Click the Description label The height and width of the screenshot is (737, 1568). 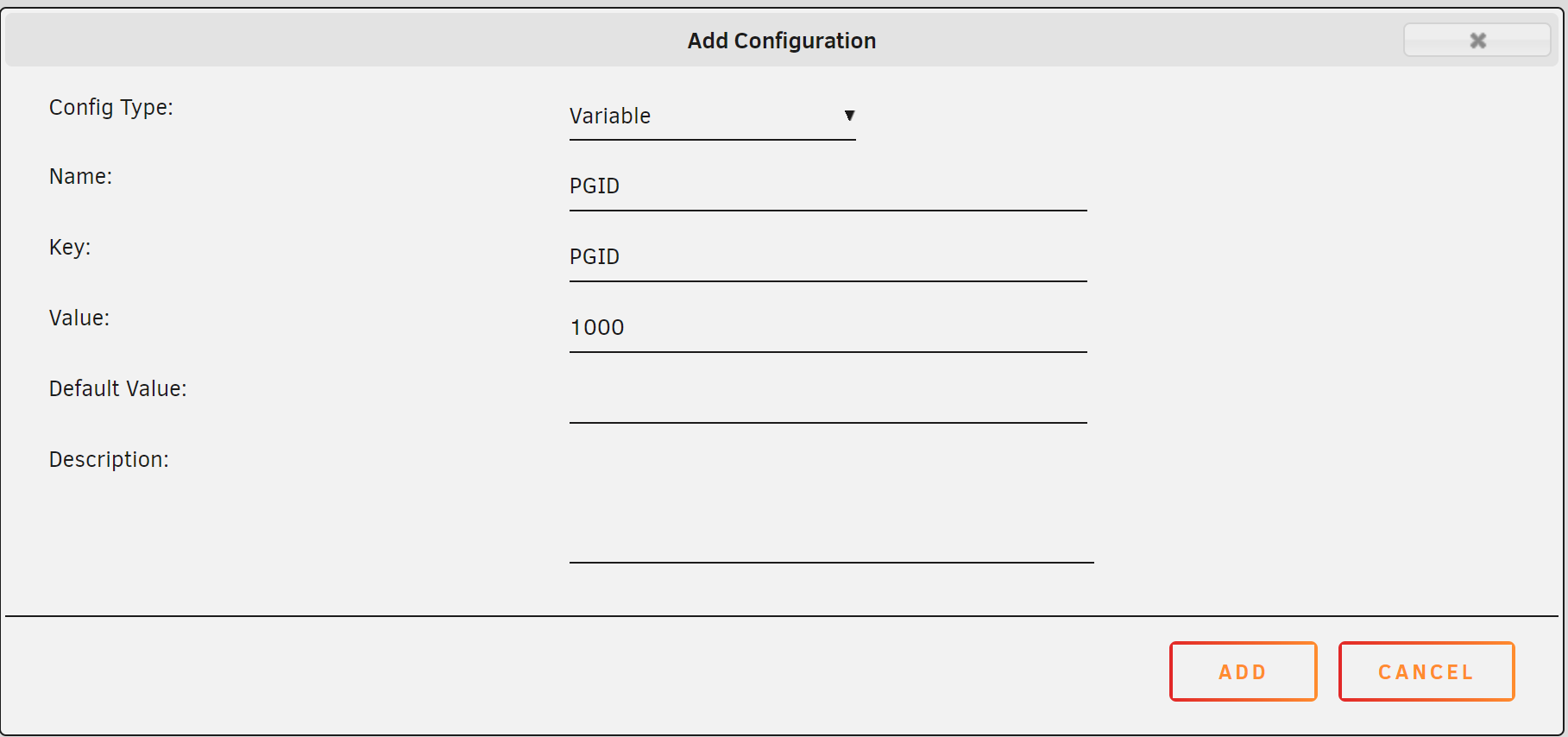click(x=109, y=460)
